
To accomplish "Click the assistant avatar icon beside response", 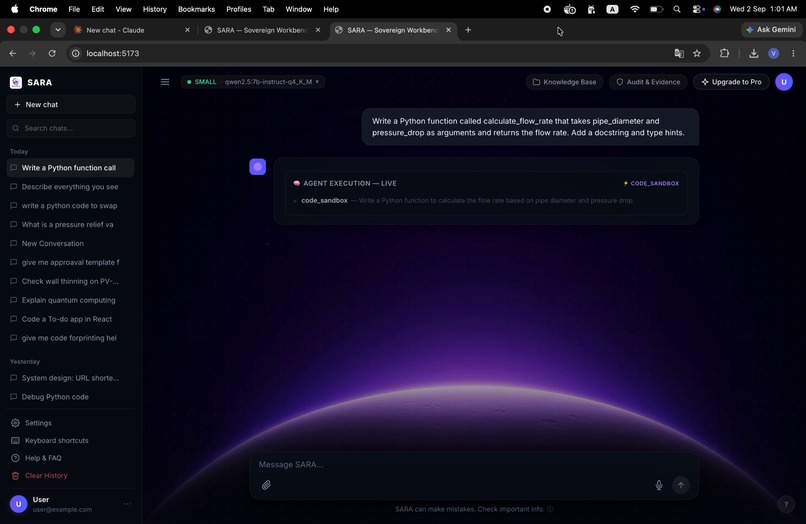I will coord(258,167).
